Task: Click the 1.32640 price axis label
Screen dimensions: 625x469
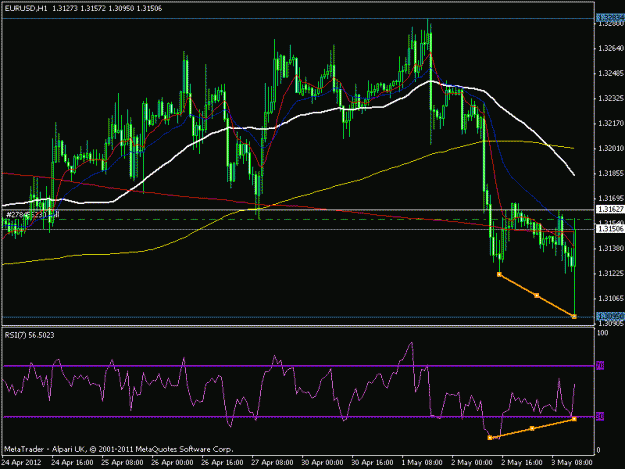Action: click(x=611, y=48)
